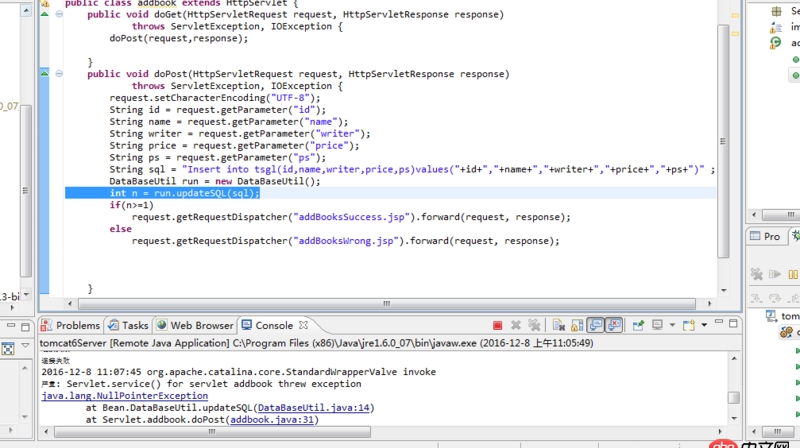Click the console tomcat6Server process description text
This screenshot has width=800, height=448.
click(x=316, y=343)
